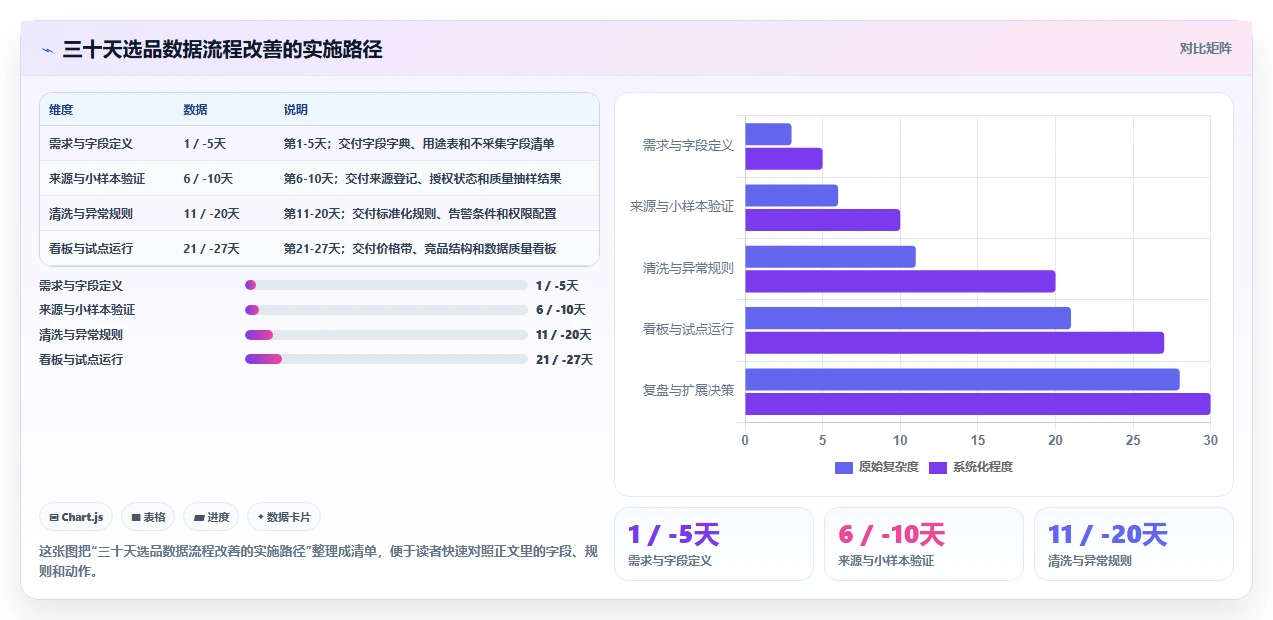The width and height of the screenshot is (1273, 620).
Task: Click the table cell reading 11 / -20天
Action: point(211,214)
